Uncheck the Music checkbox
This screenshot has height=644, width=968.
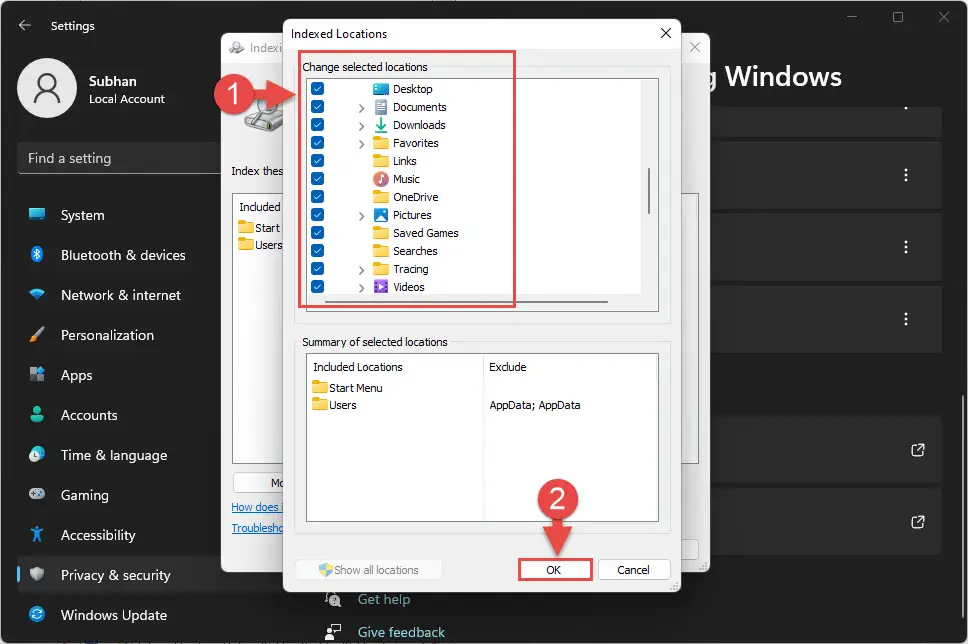[317, 178]
